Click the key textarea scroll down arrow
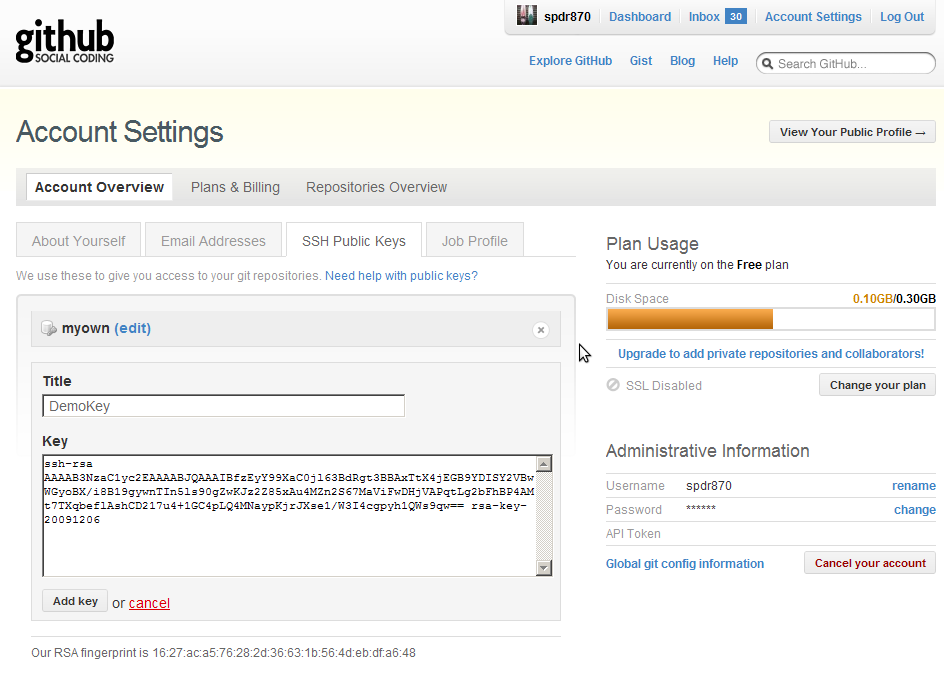This screenshot has height=677, width=944. 544,567
